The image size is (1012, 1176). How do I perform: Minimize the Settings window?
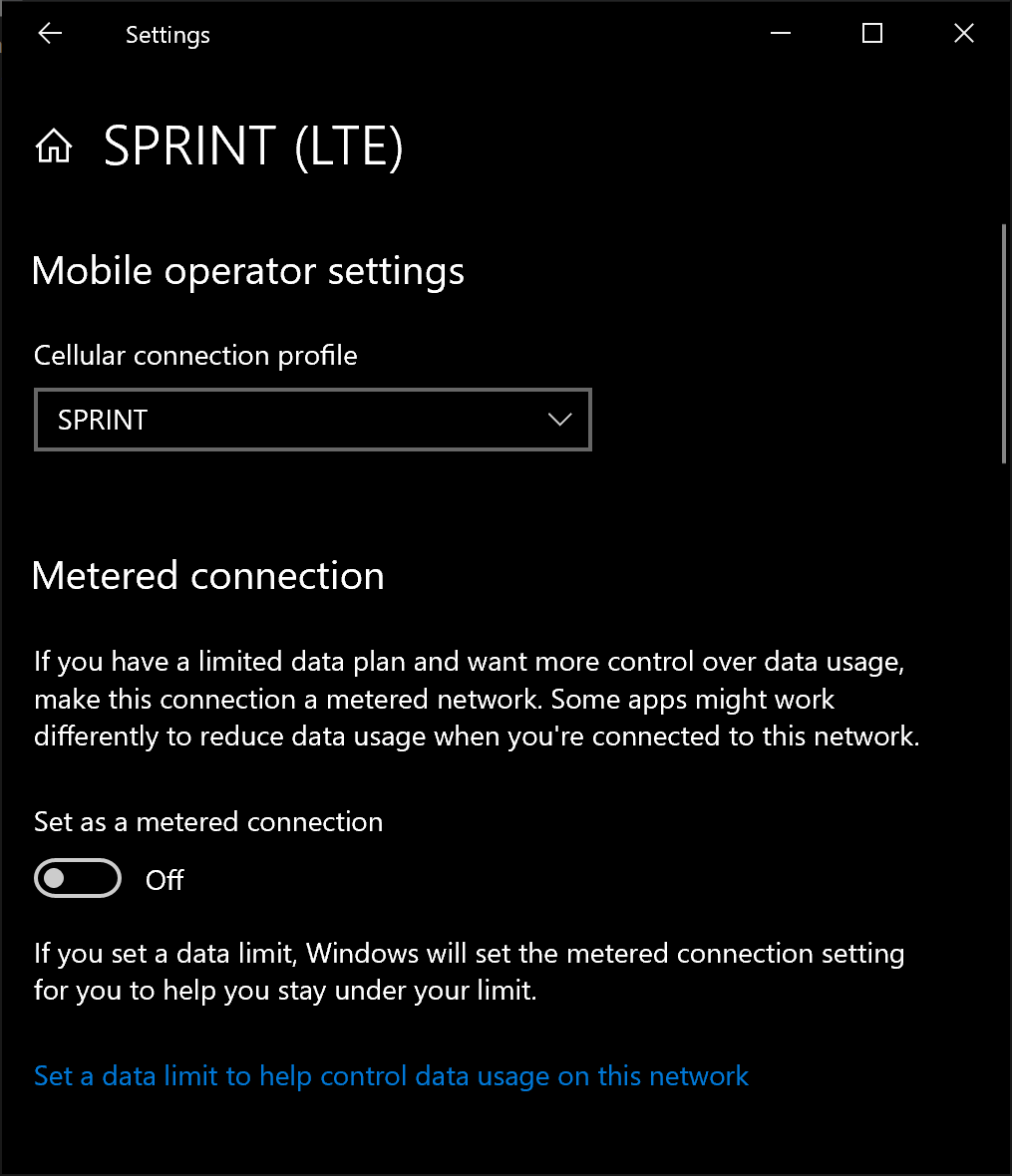[781, 34]
